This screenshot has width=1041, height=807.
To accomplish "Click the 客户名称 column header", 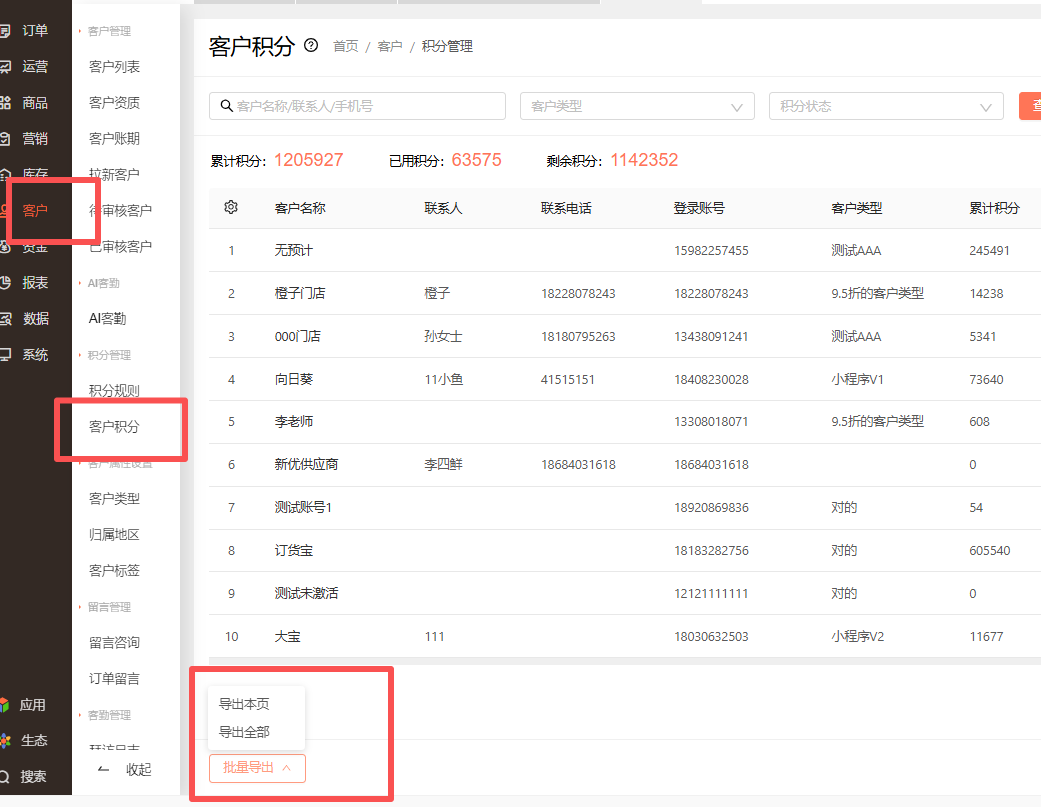I will coord(300,208).
